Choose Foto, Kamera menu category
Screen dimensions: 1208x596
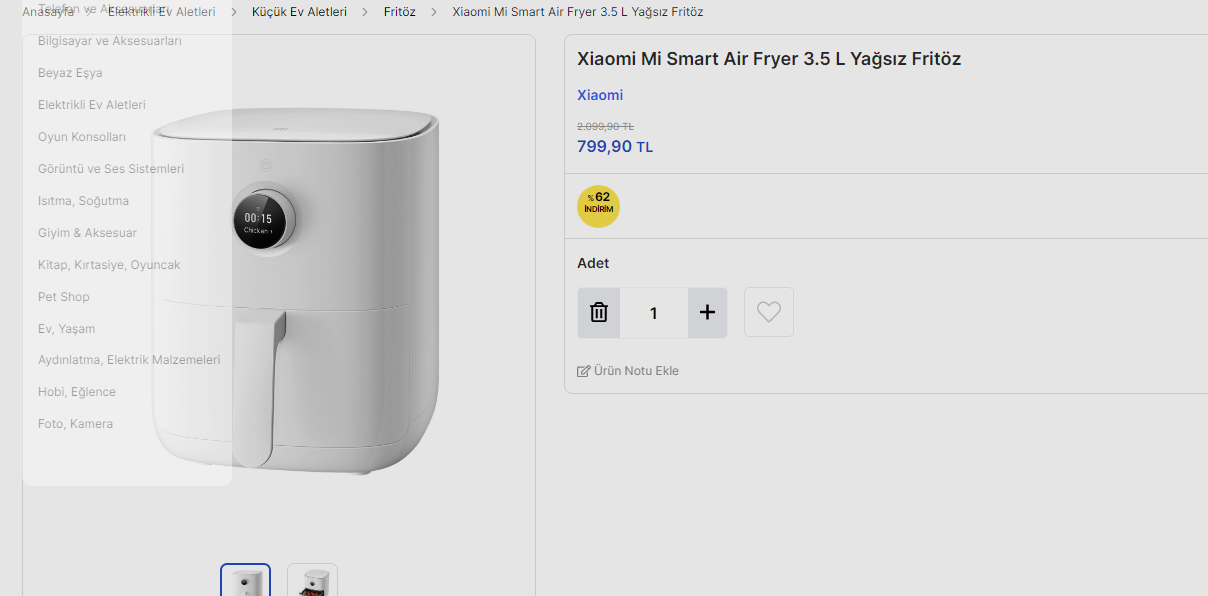76,424
